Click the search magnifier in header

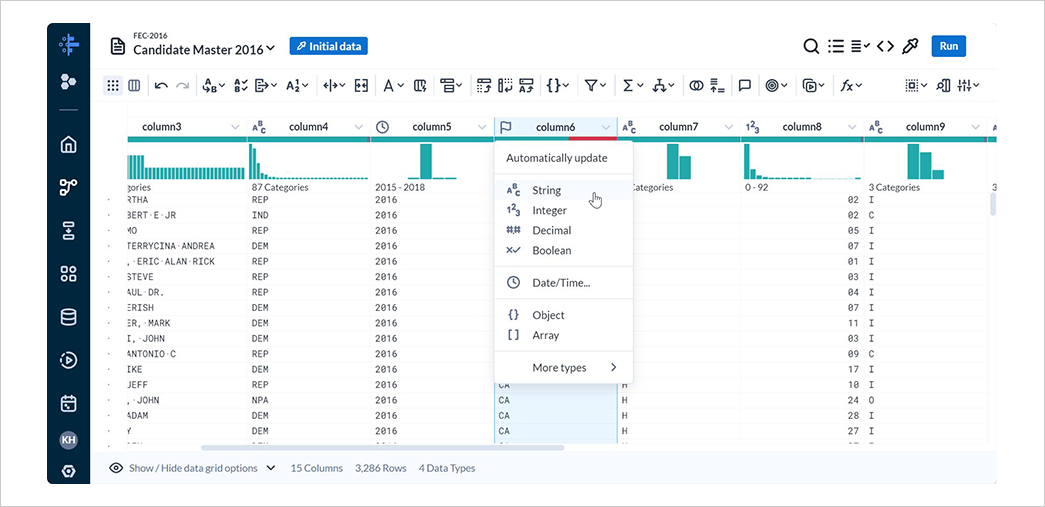pyautogui.click(x=810, y=46)
